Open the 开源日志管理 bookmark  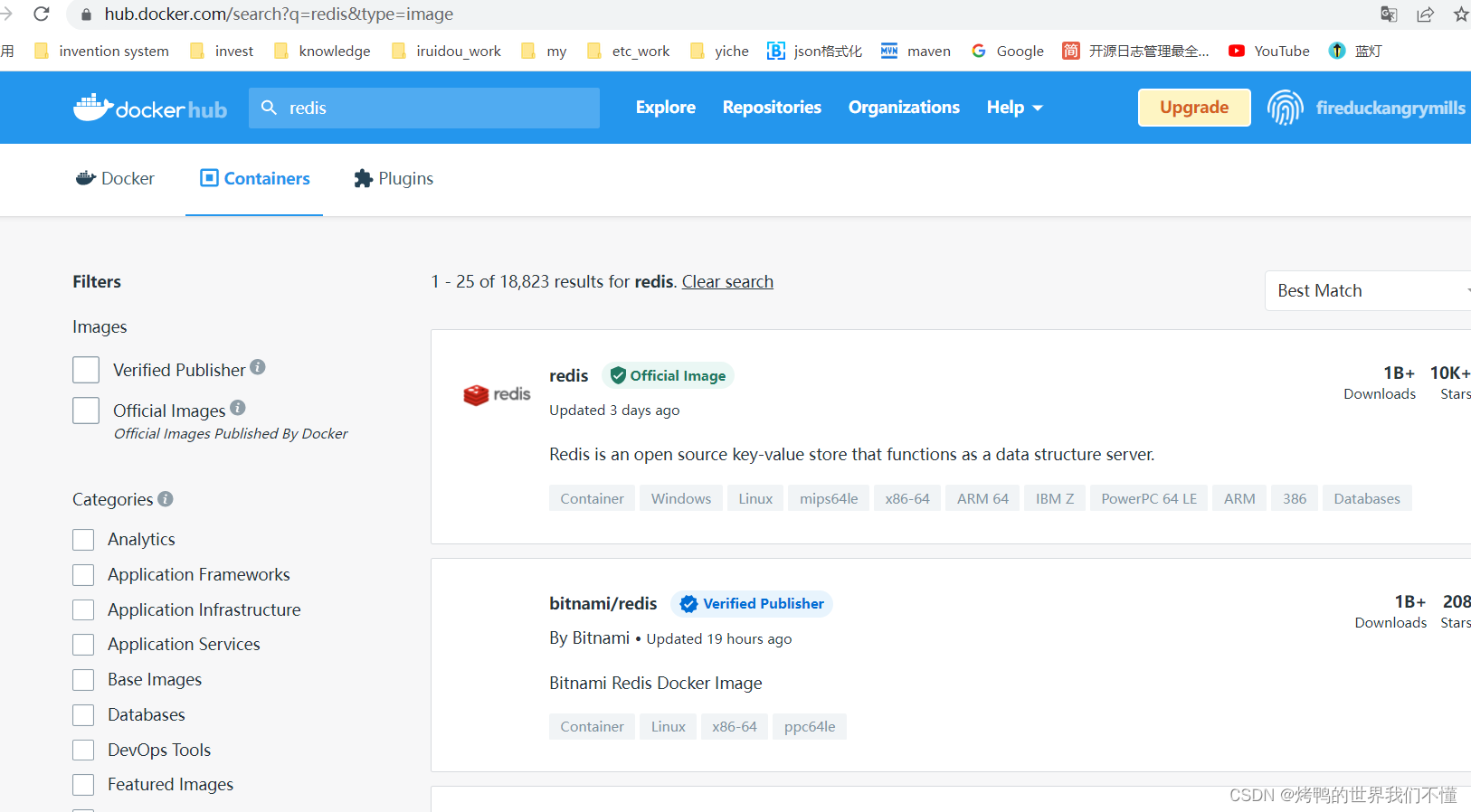1135,51
